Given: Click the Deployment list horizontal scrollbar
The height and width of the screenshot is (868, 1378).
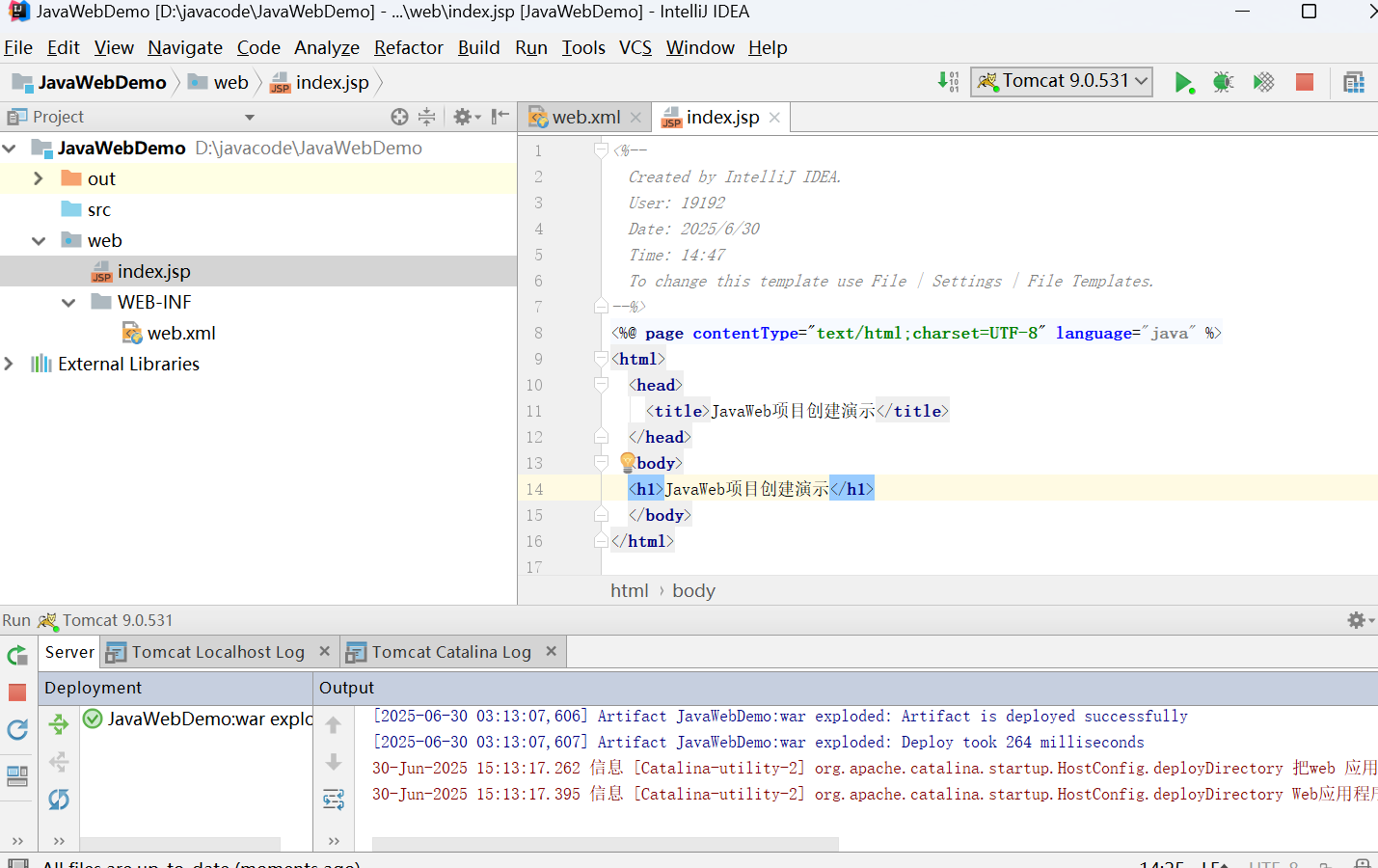Looking at the screenshot, I should (180, 844).
